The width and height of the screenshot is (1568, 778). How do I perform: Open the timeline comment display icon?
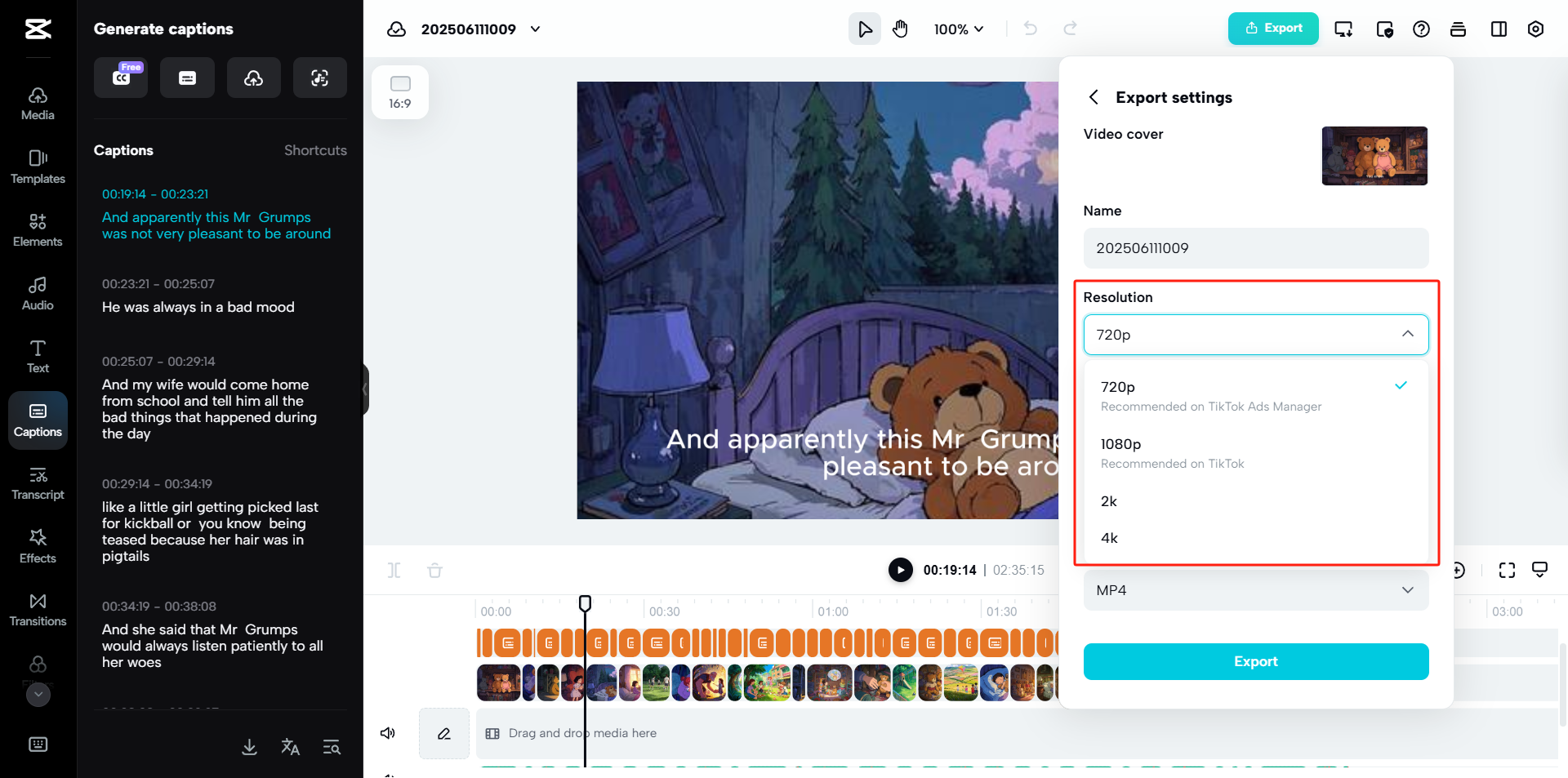click(1539, 570)
